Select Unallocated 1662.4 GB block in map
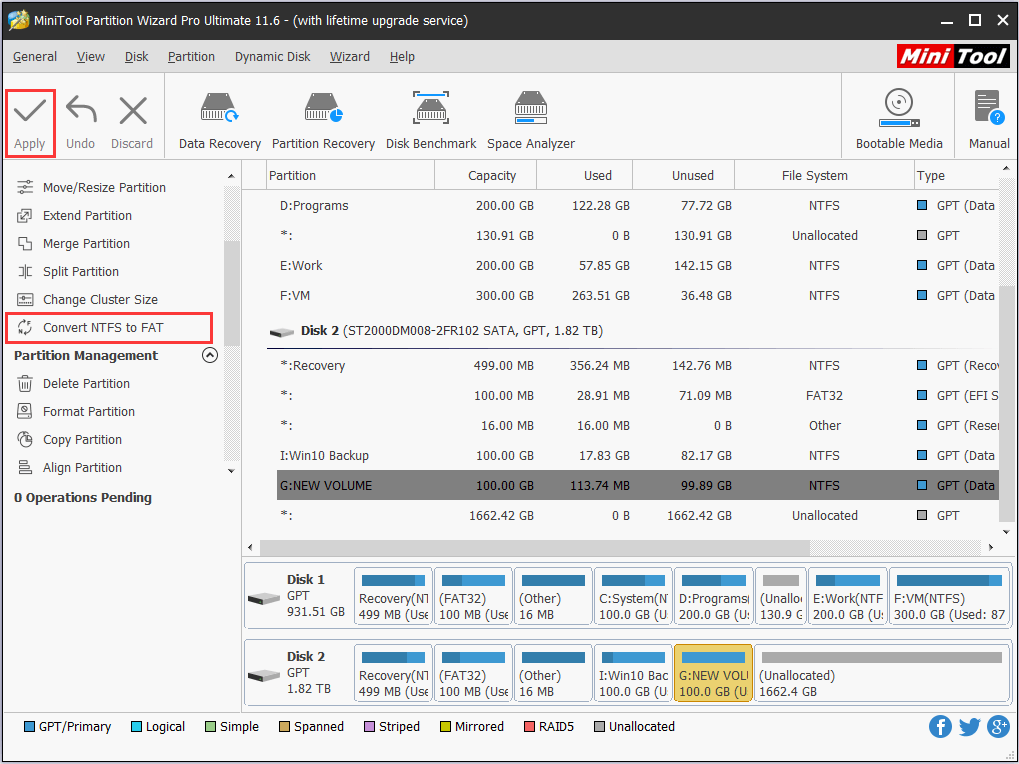Image resolution: width=1019 pixels, height=764 pixels. coord(881,673)
